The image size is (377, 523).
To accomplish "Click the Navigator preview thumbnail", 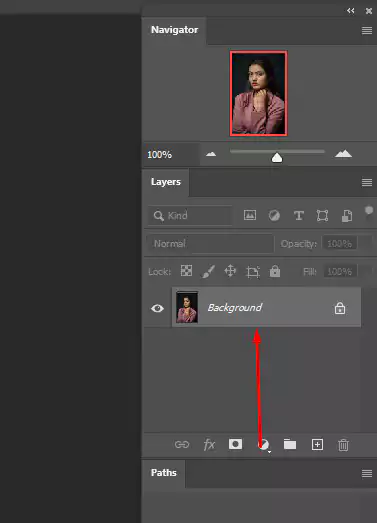I will [259, 93].
